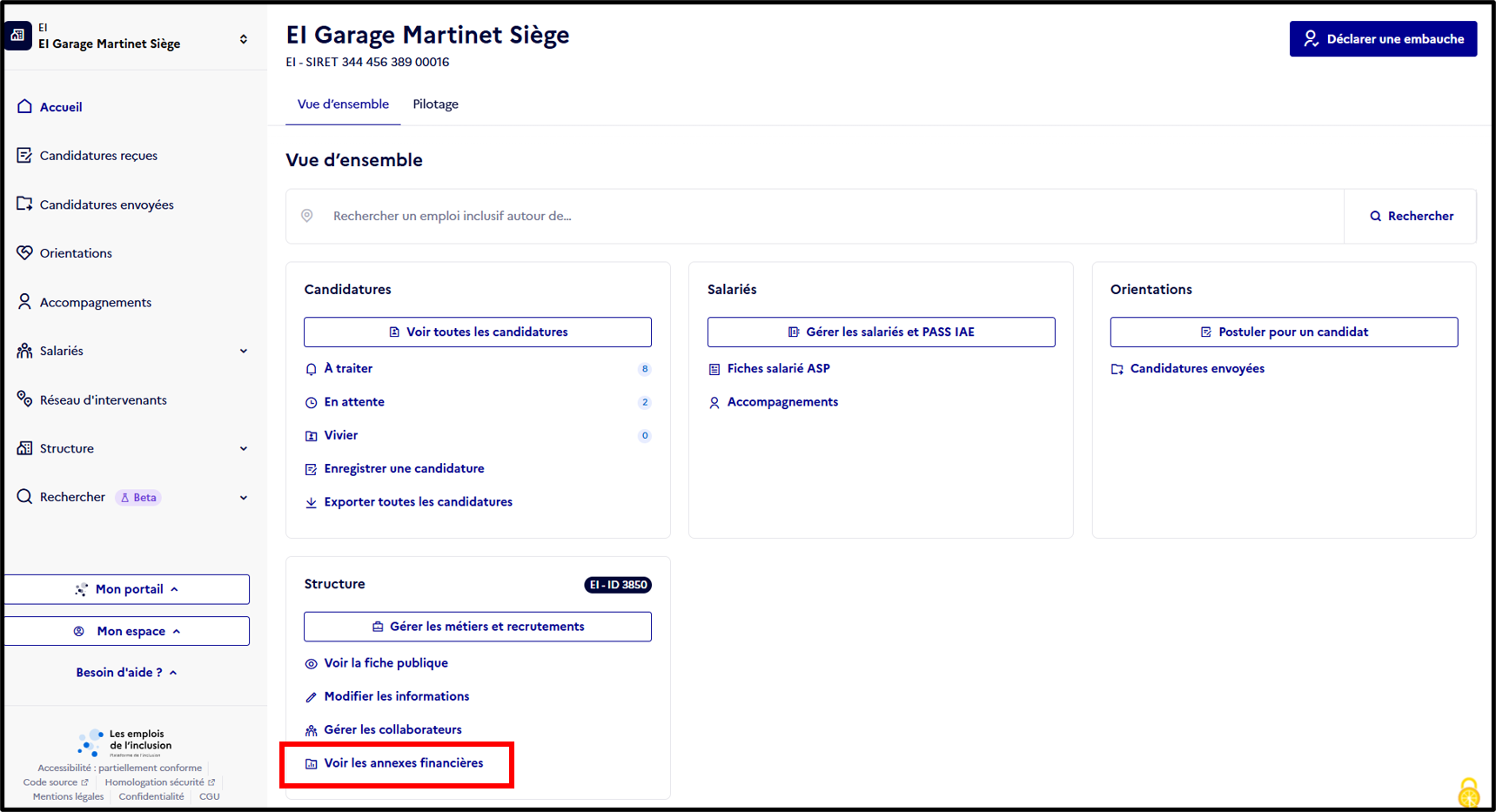Click the eye icon for Voir la fiche publique
Viewport: 1496px width, 812px height.
[x=311, y=664]
